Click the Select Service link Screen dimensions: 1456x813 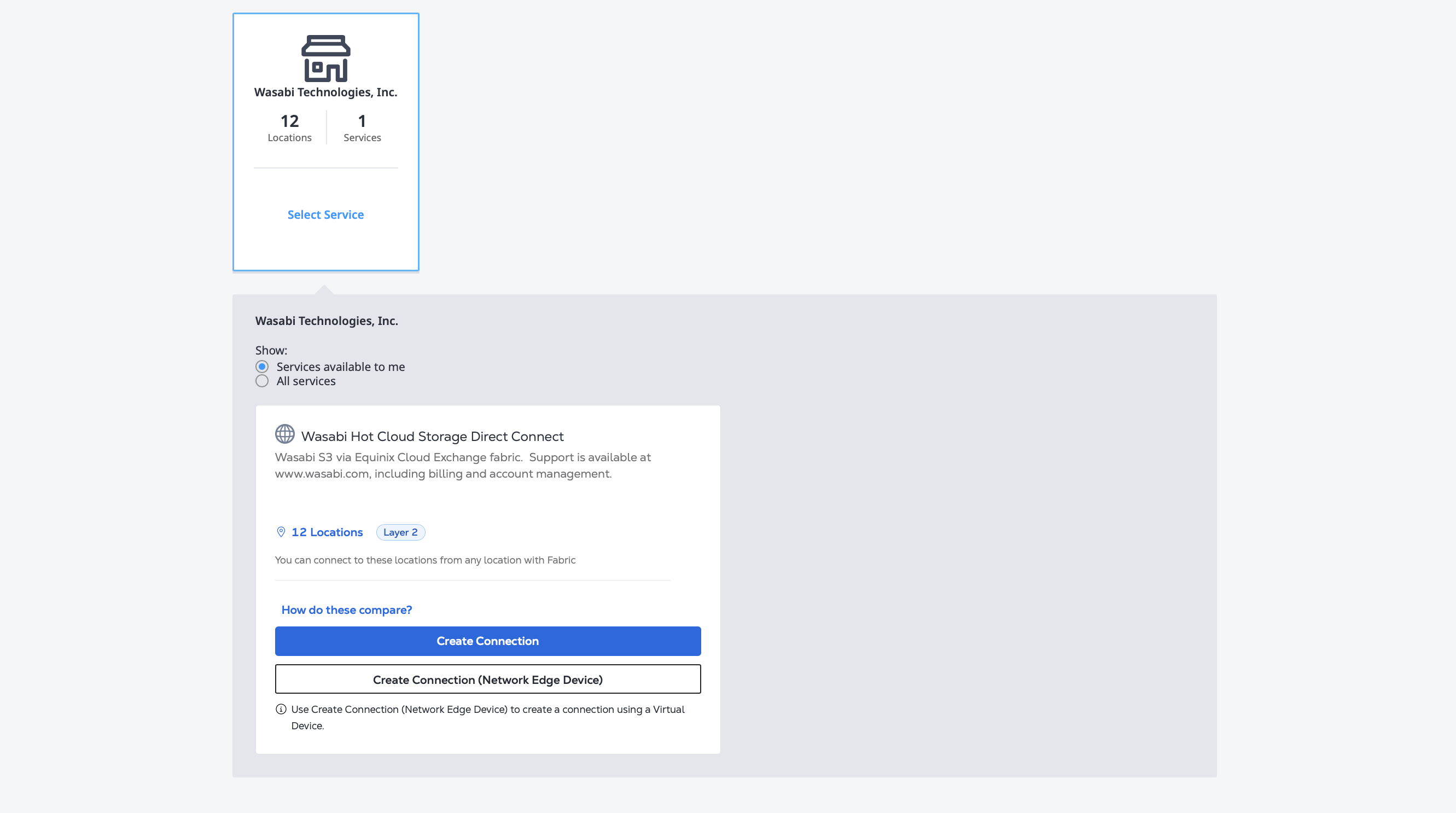pos(325,215)
